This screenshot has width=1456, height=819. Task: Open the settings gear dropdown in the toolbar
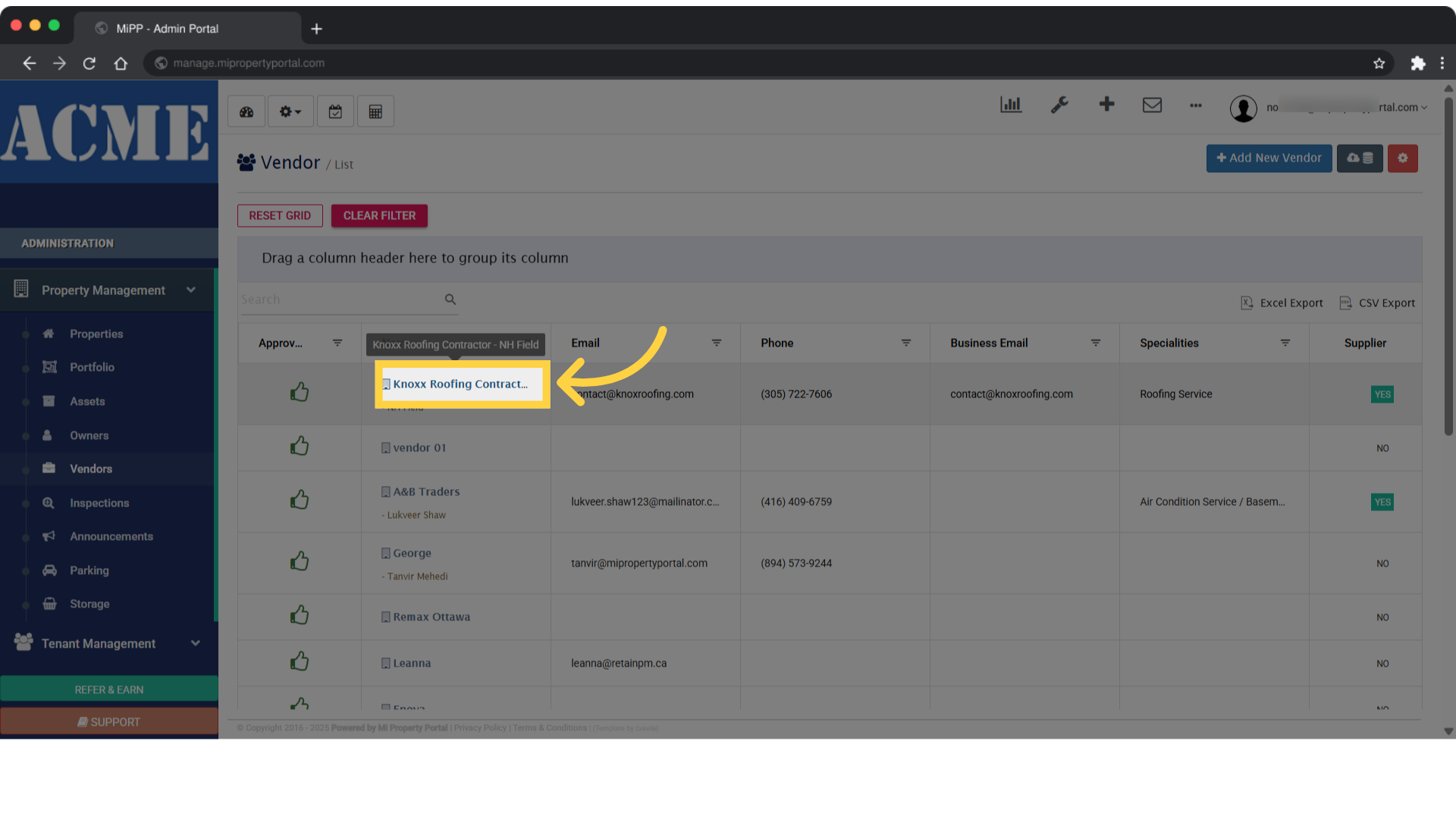pos(290,111)
